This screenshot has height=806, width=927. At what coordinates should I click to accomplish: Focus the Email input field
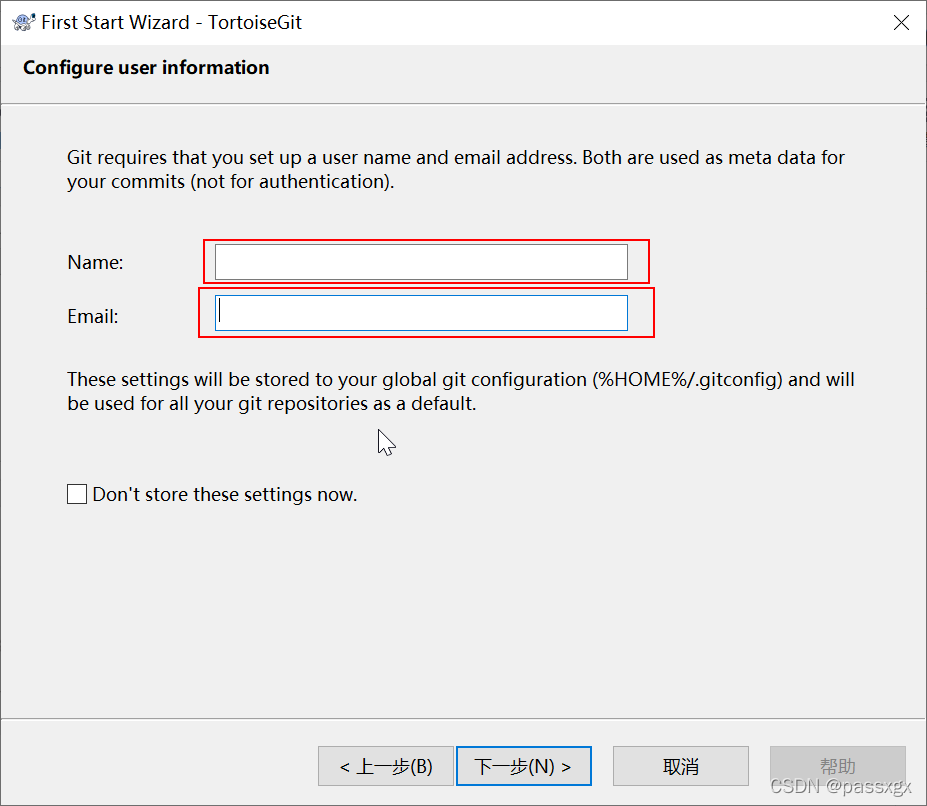[x=421, y=313]
